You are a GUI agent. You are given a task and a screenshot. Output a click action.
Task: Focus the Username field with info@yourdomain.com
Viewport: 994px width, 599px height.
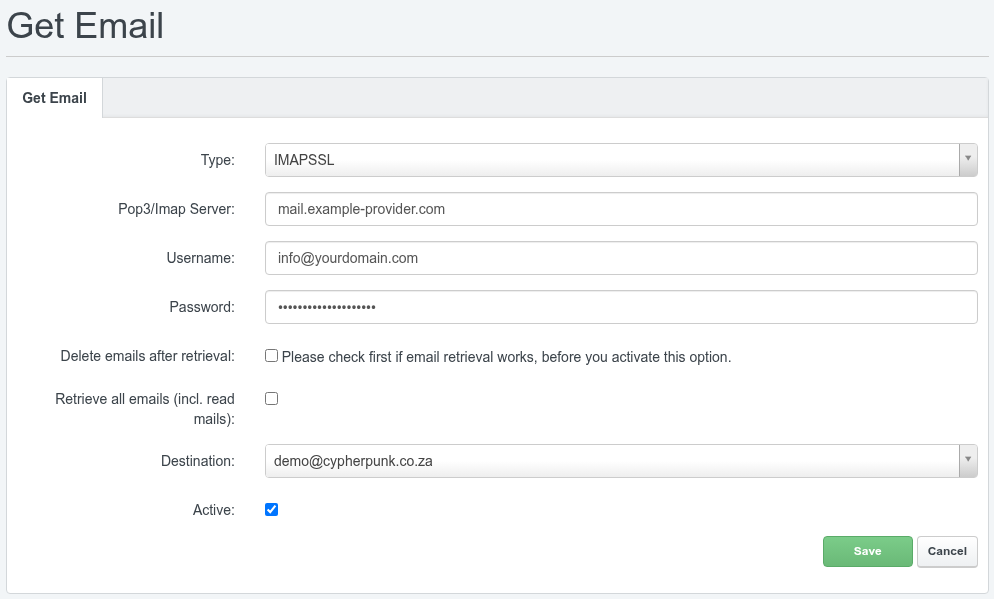click(621, 258)
